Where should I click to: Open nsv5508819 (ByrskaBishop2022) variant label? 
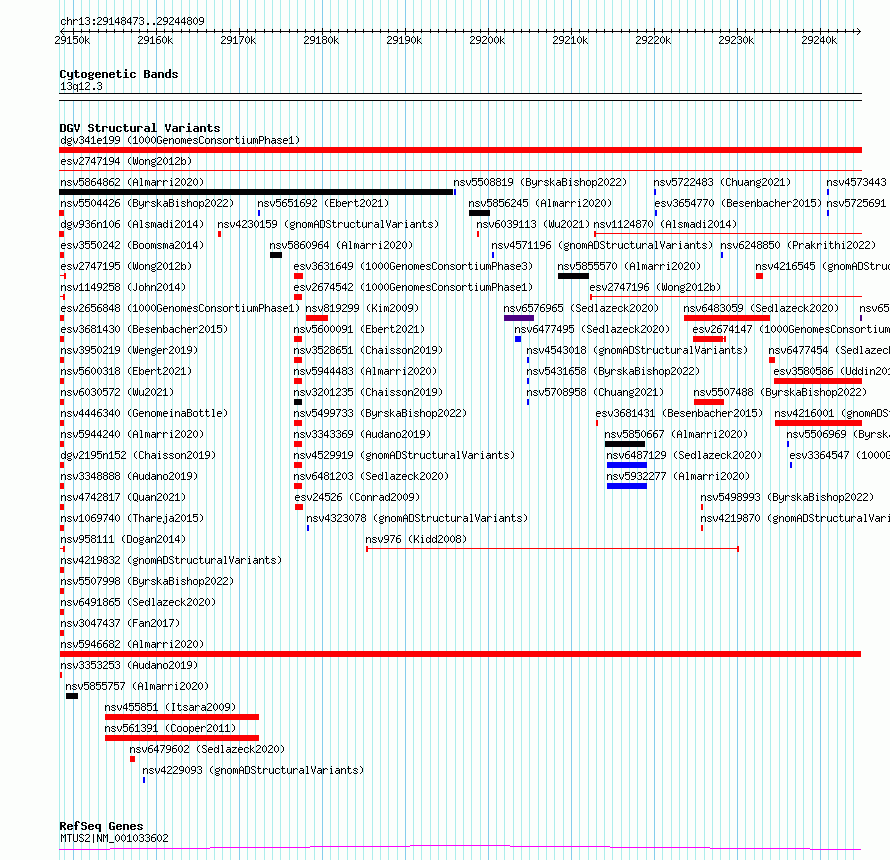pyautogui.click(x=540, y=182)
